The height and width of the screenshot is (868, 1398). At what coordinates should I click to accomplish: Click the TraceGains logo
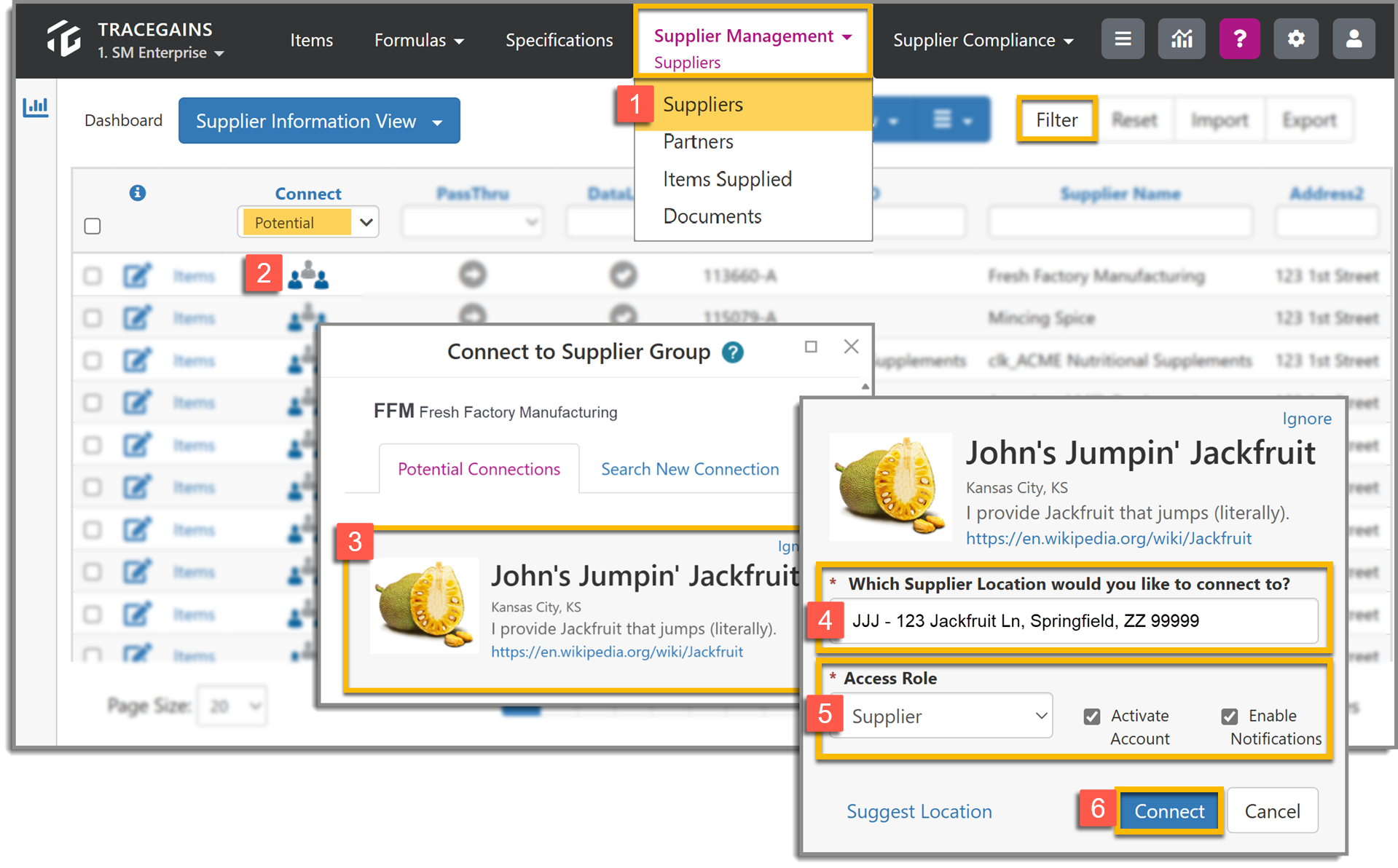(x=64, y=39)
